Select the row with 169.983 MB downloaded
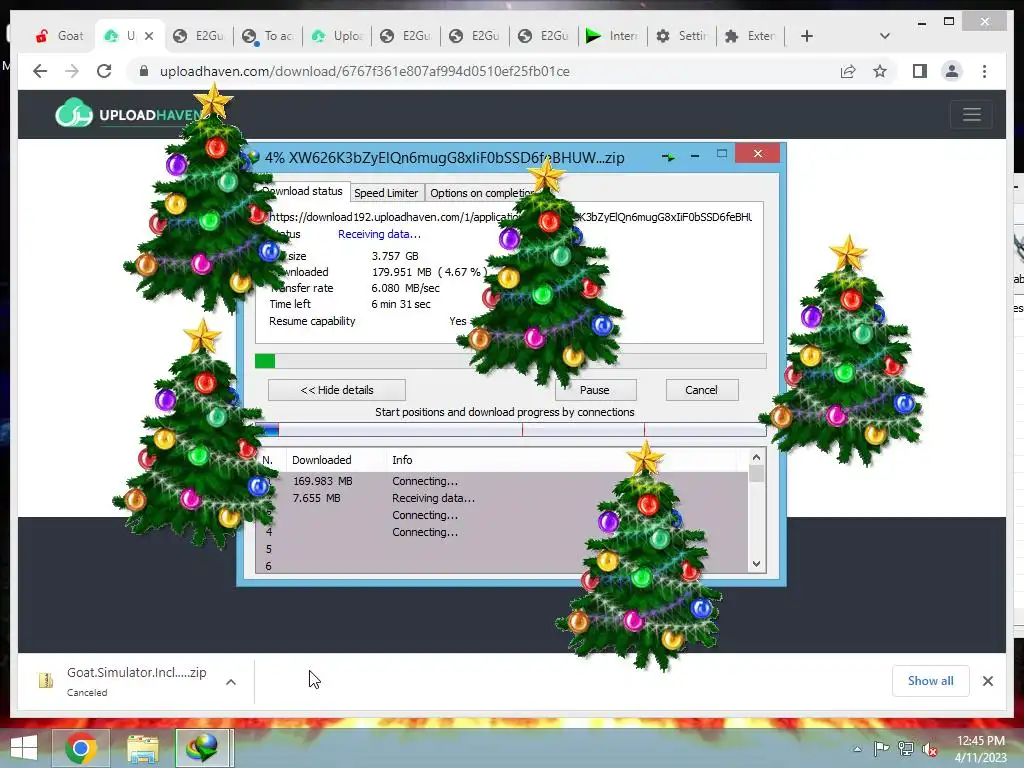This screenshot has height=768, width=1024. click(x=502, y=481)
